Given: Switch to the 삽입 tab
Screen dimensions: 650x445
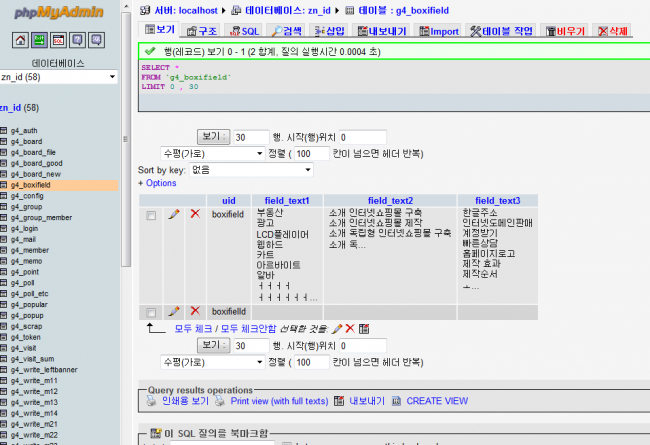Looking at the screenshot, I should coord(329,31).
